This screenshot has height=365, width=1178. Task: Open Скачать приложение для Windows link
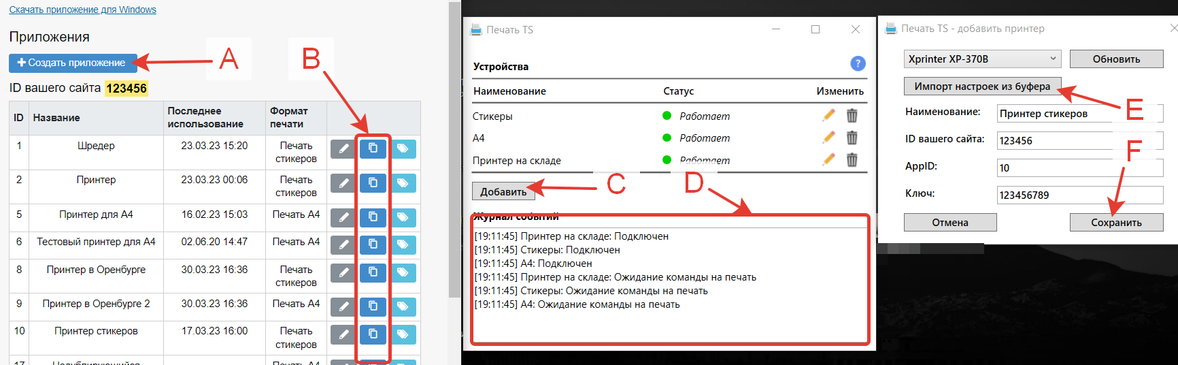point(83,11)
